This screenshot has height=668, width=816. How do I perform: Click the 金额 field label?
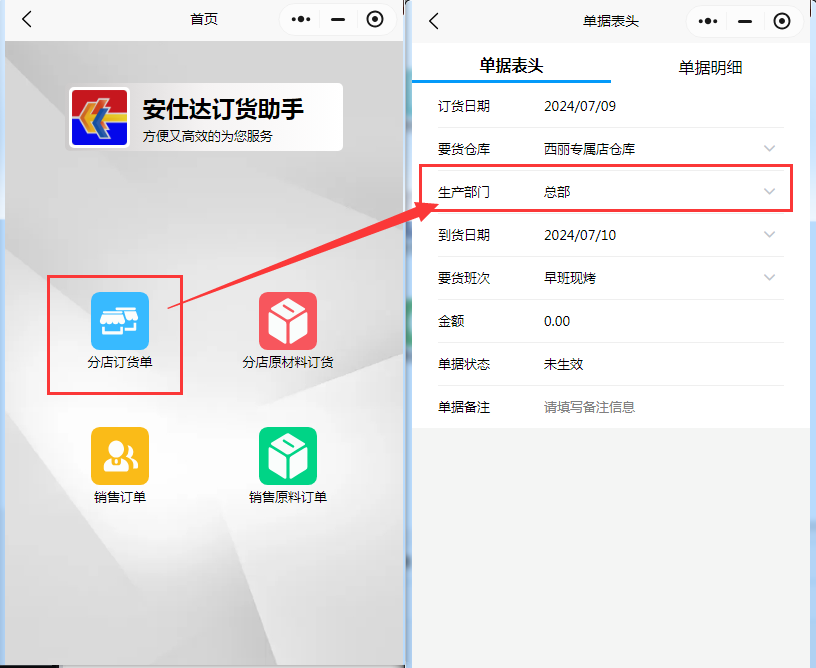tap(451, 321)
